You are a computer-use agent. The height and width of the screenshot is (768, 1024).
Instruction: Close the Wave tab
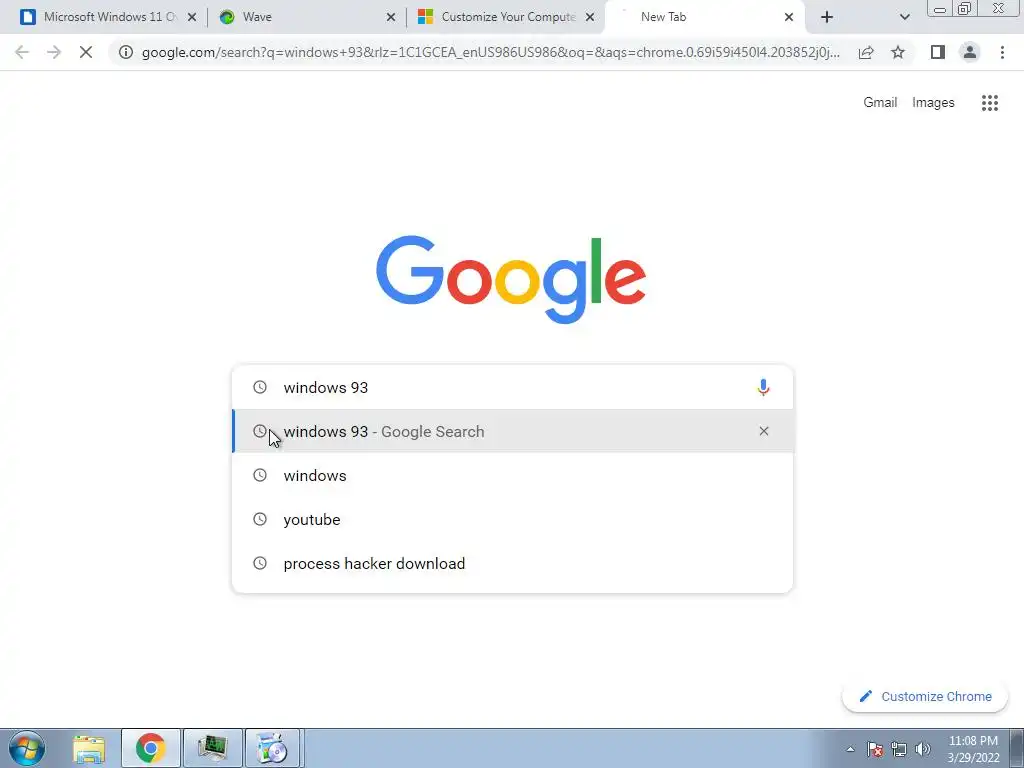click(391, 18)
